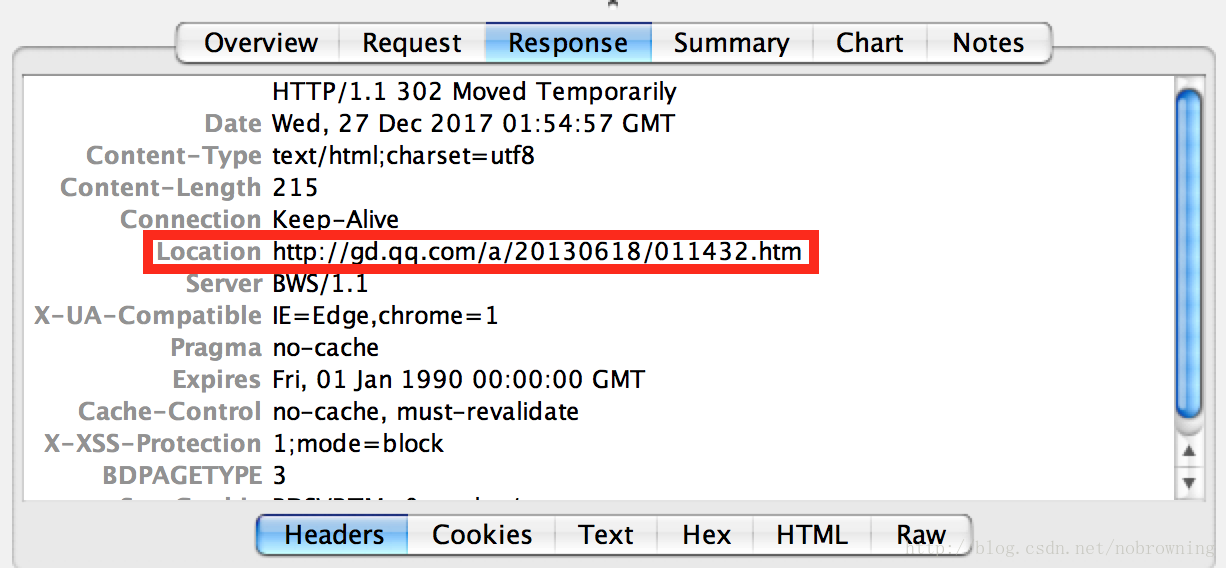Switch to the Chart tab
Screen dimensions: 1226x568
tap(869, 43)
